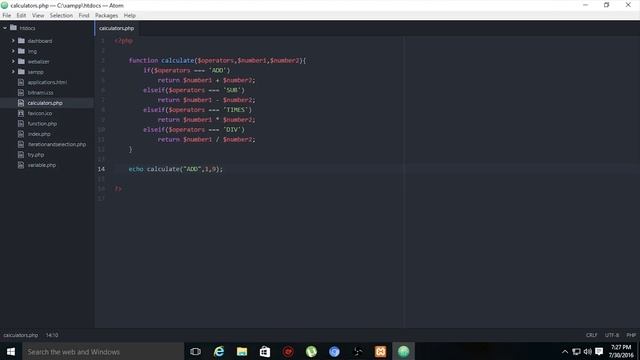Open the Packages menu
The height and width of the screenshot is (360, 640).
tap(107, 16)
